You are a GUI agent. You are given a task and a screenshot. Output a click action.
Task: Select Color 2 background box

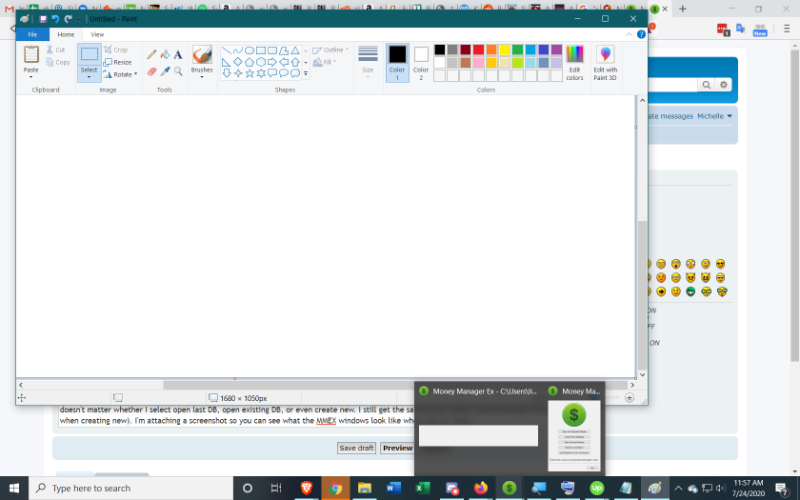tap(421, 63)
